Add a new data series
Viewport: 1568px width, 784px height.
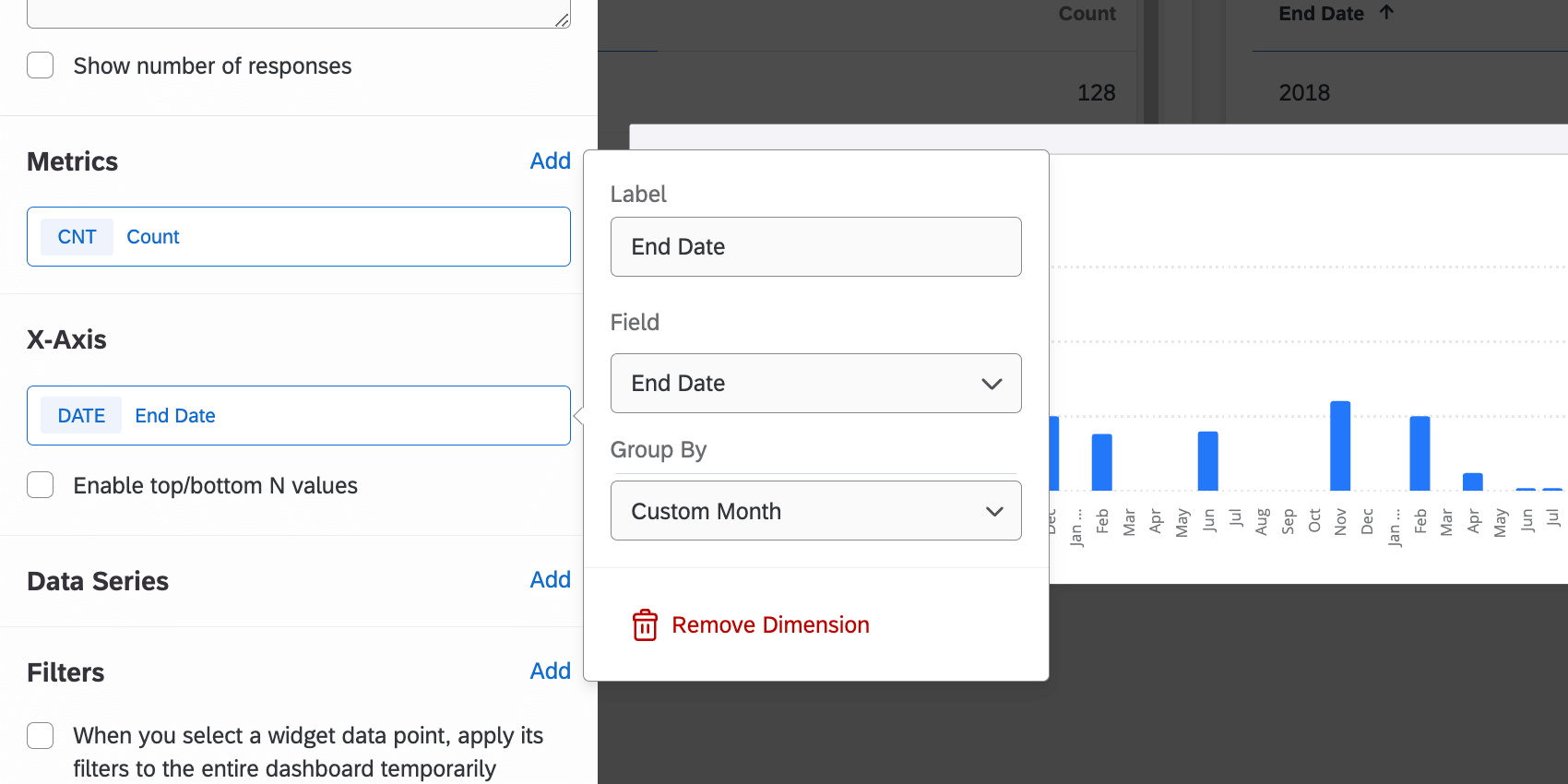(550, 580)
